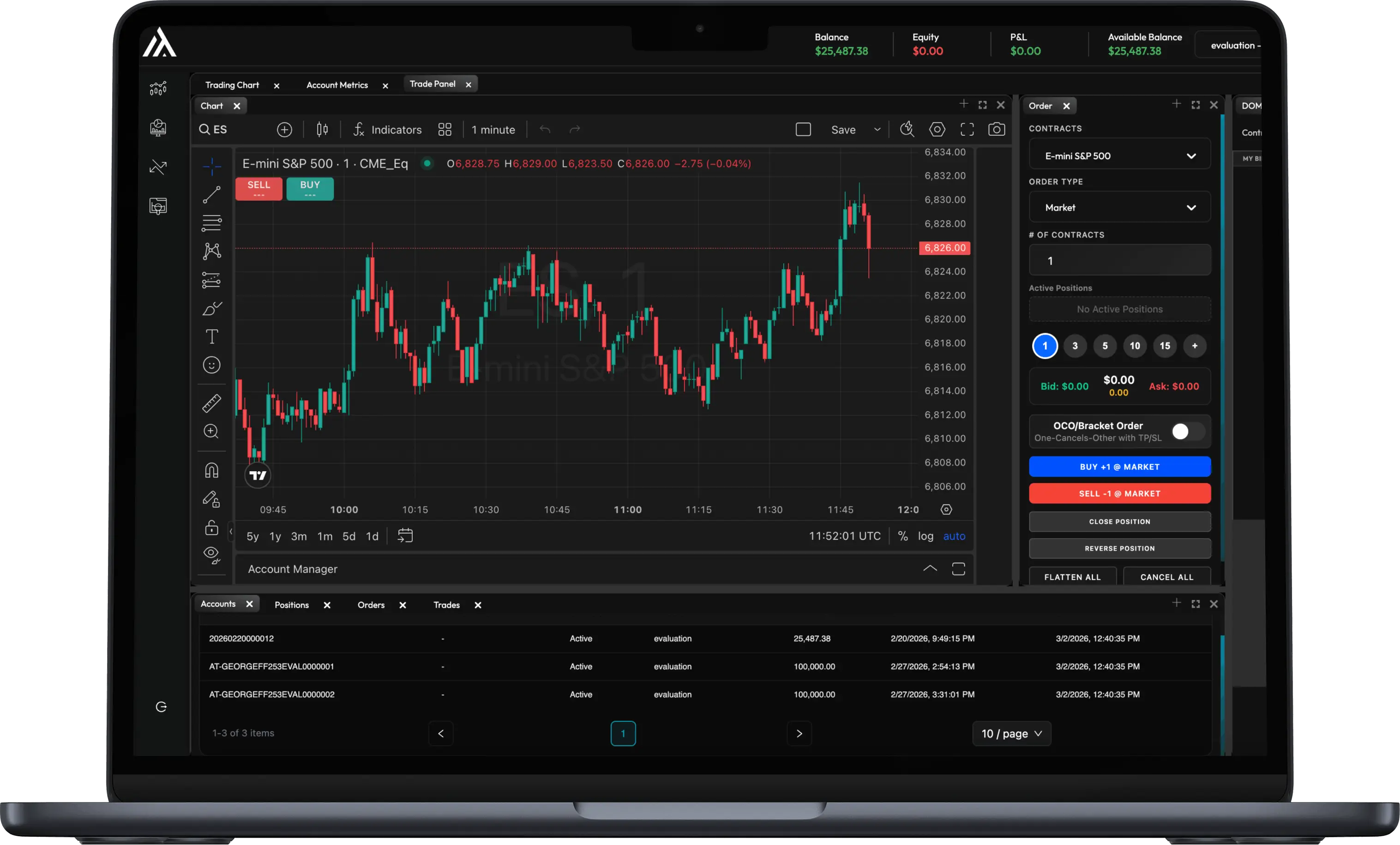Expand the Save layout dropdown arrow
The image size is (1400, 845).
(x=877, y=130)
